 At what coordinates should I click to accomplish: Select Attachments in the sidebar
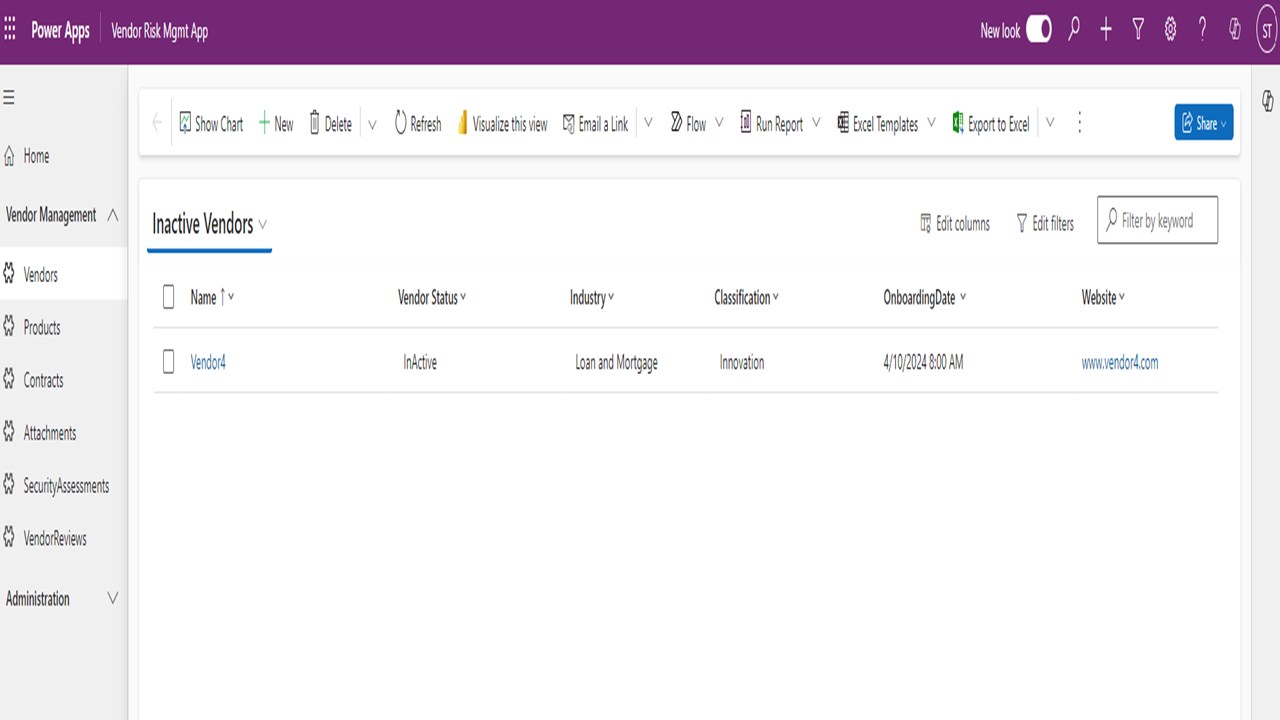pyautogui.click(x=64, y=433)
